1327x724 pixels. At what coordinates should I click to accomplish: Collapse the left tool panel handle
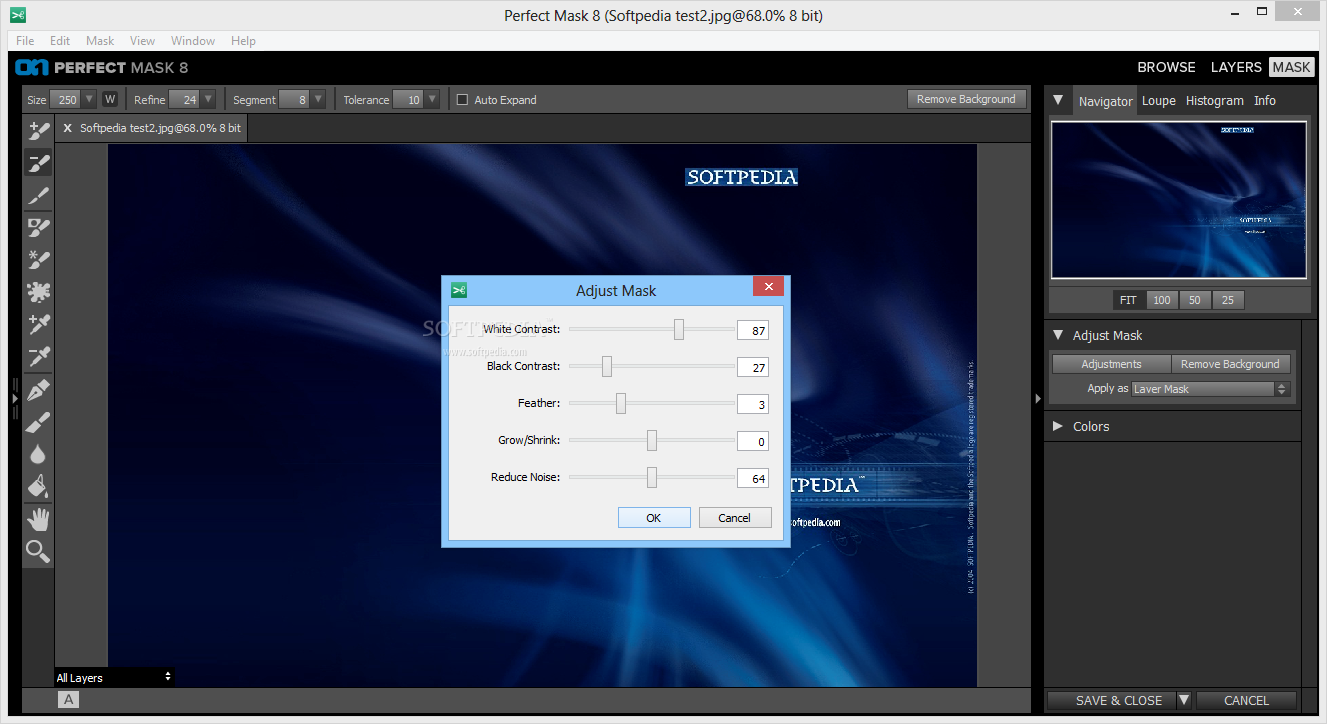point(14,398)
